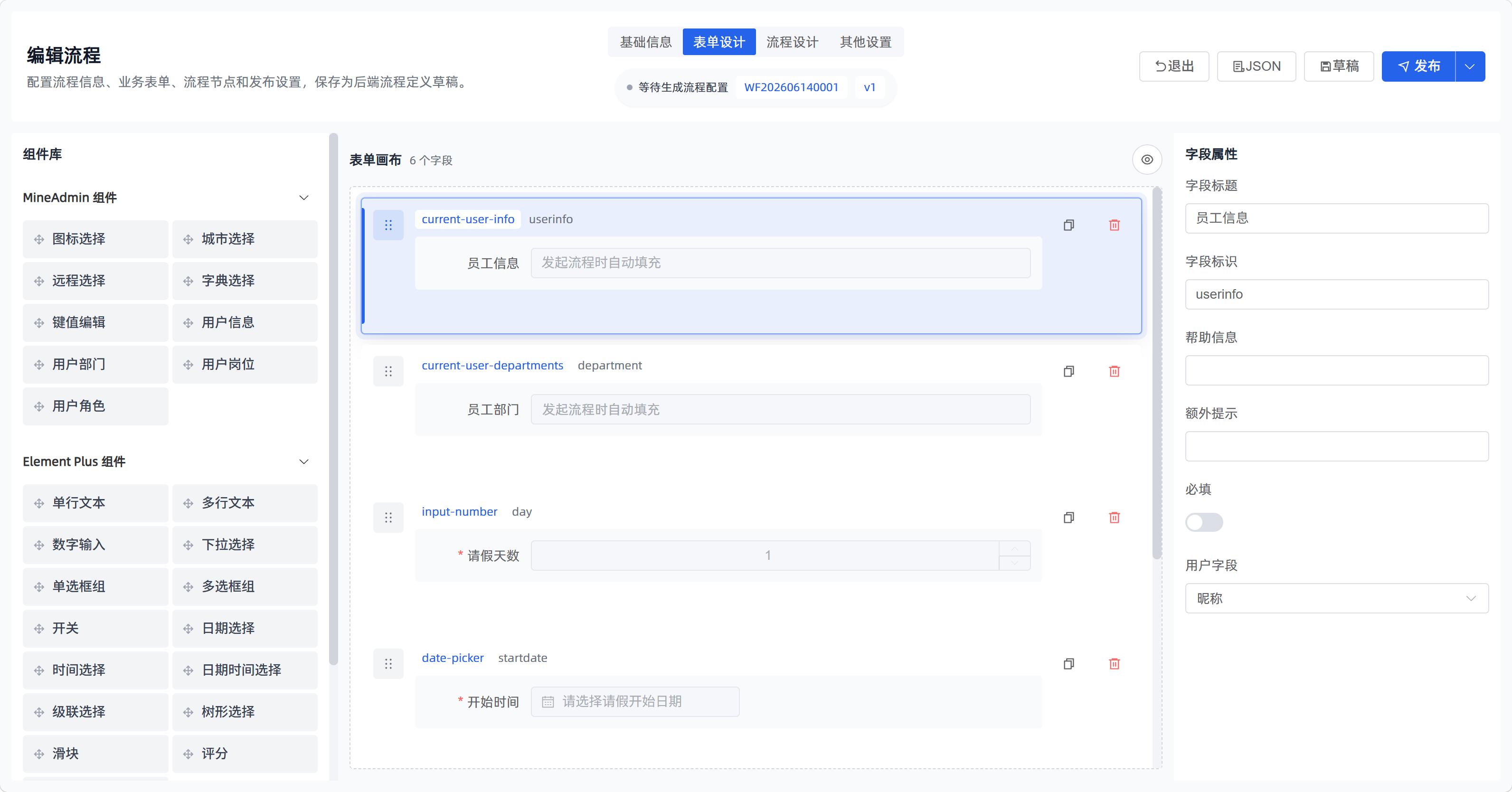Add 评分 component from library

tap(245, 753)
